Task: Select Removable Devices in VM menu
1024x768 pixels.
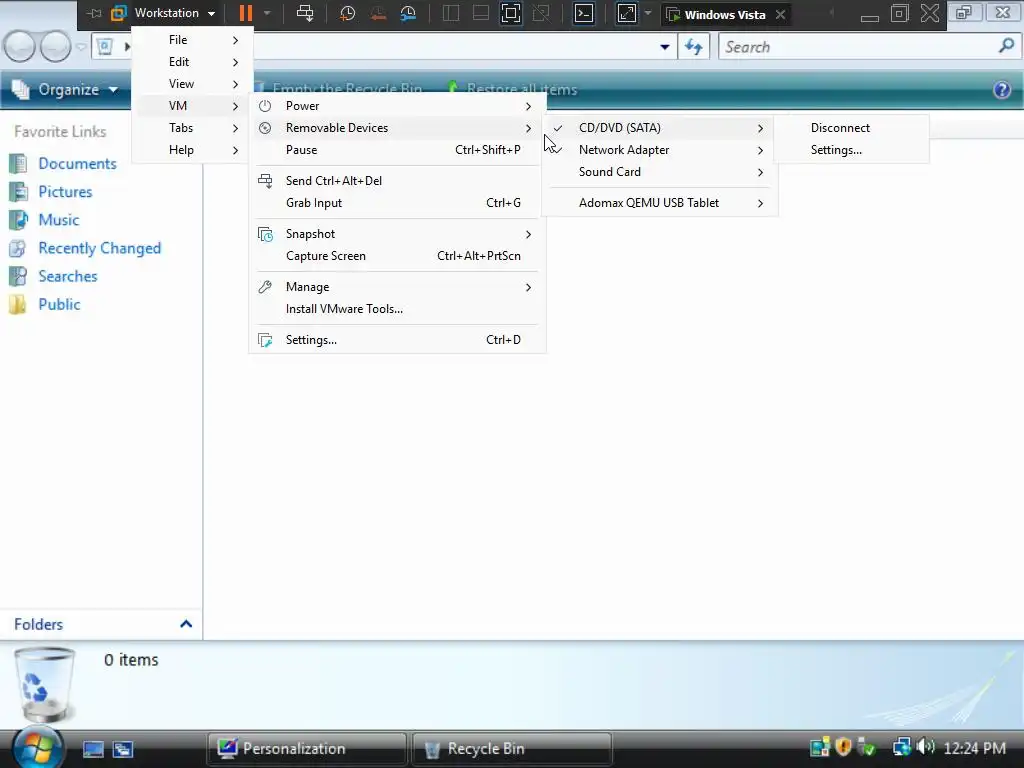Action: tap(397, 128)
